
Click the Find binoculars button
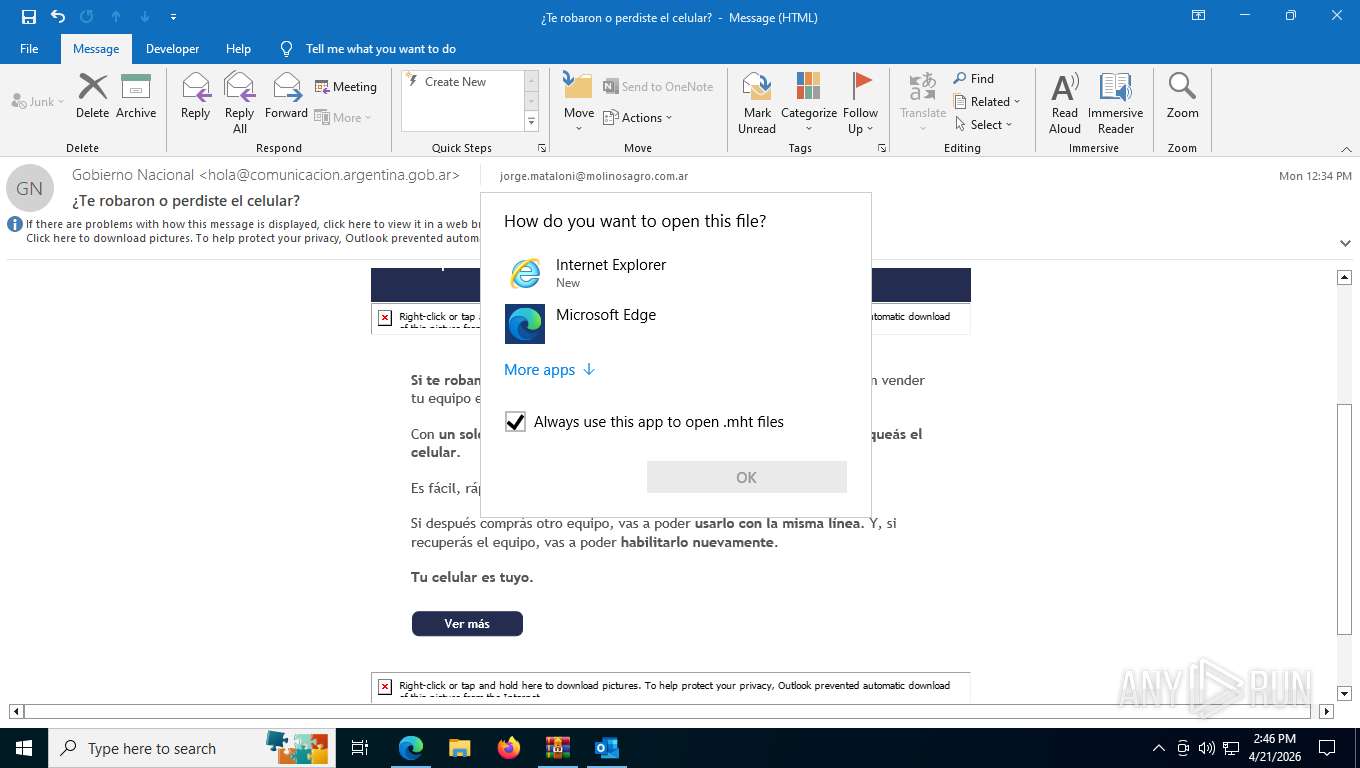click(x=974, y=78)
